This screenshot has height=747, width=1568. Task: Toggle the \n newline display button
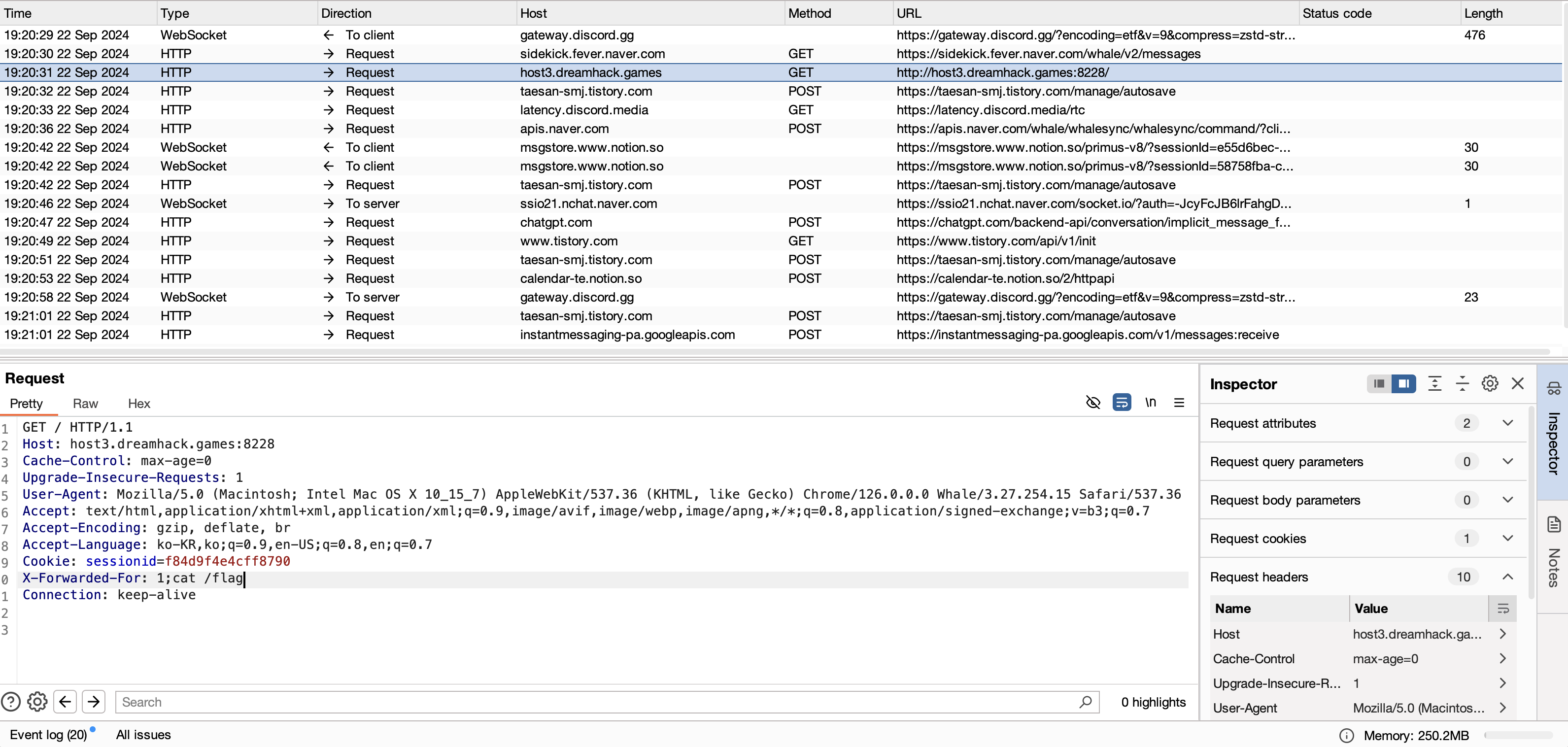(1150, 403)
